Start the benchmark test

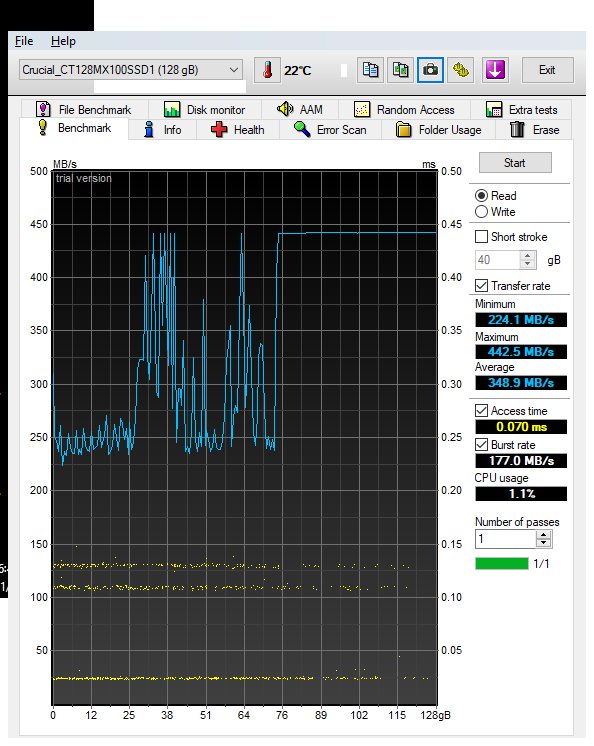pyautogui.click(x=515, y=163)
